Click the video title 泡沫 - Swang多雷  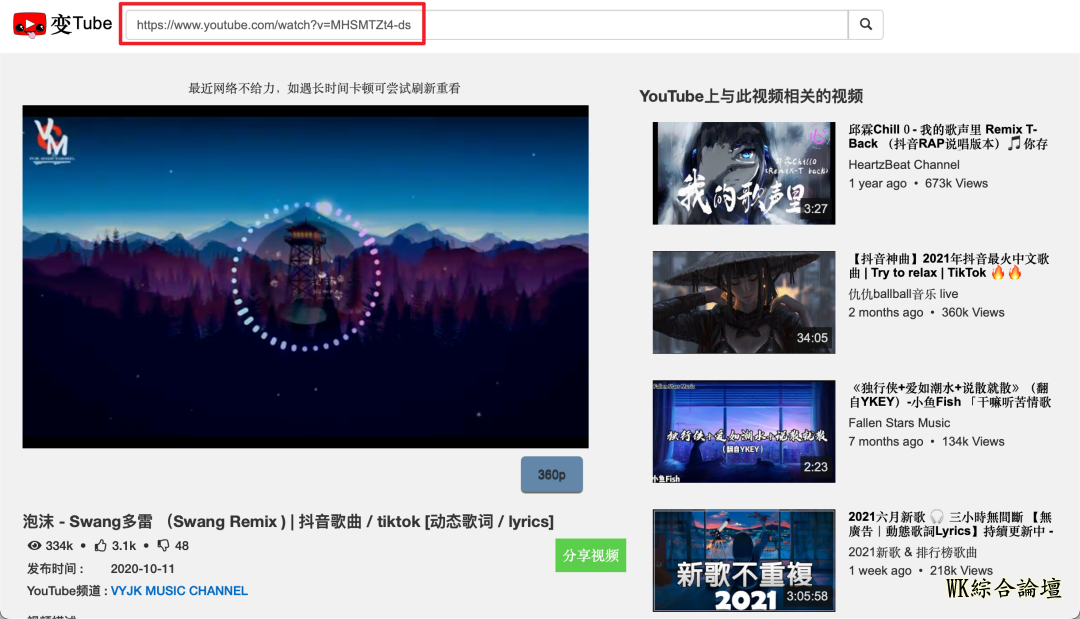tap(288, 521)
